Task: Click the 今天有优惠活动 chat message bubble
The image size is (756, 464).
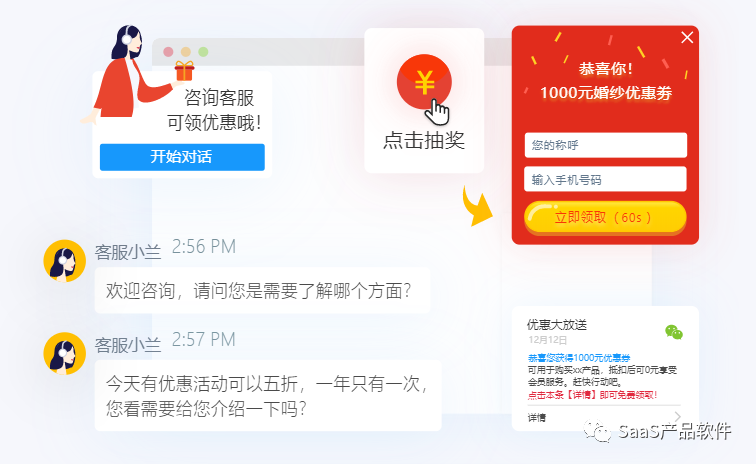Action: [268, 396]
